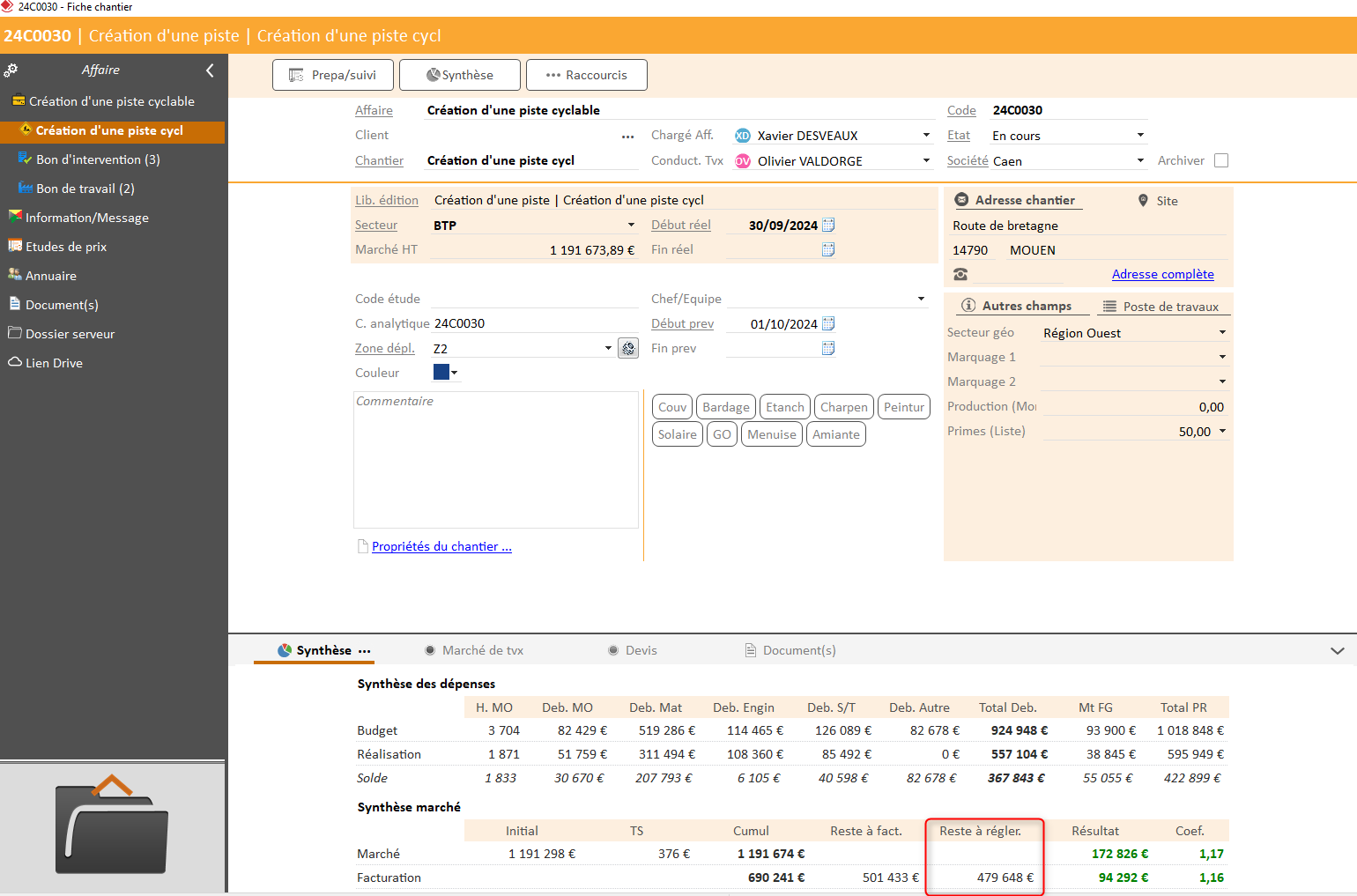This screenshot has width=1357, height=896.
Task: Click the three dots next to Client field
Action: point(627,136)
